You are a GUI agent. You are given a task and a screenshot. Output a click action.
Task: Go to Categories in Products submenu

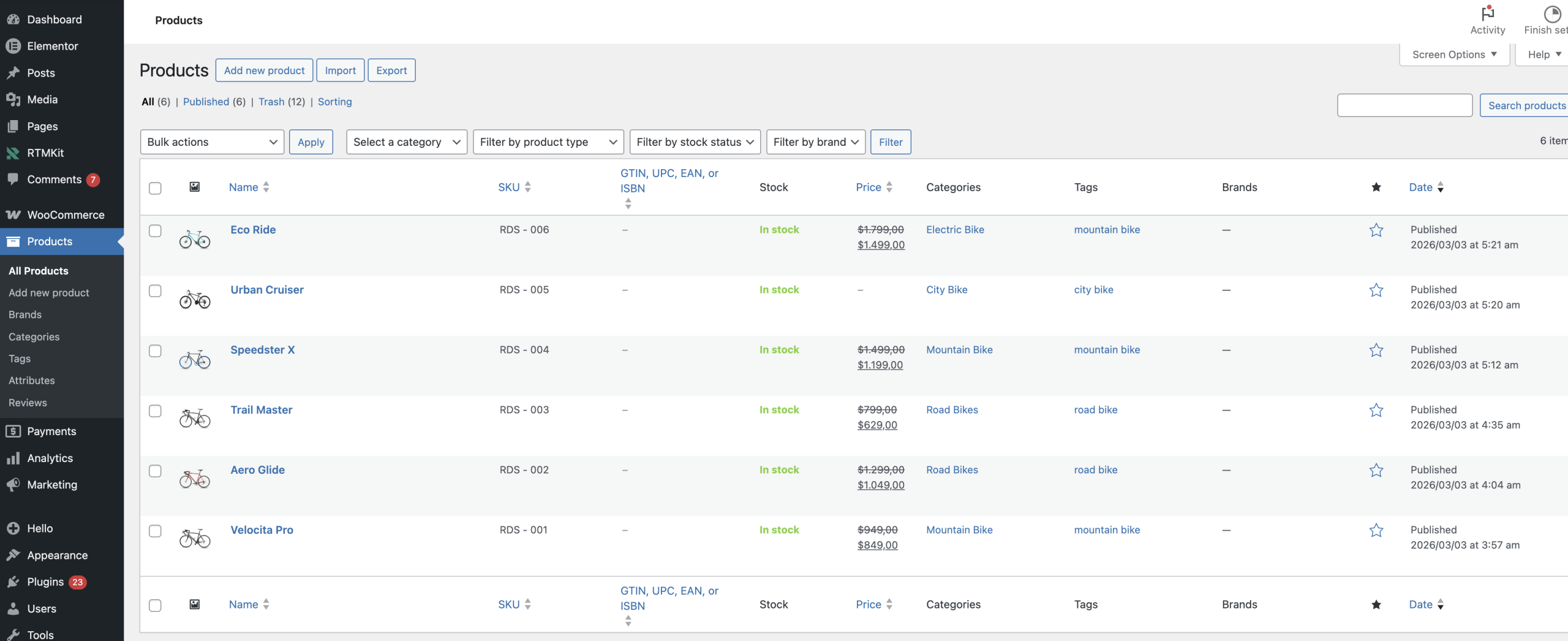point(34,337)
